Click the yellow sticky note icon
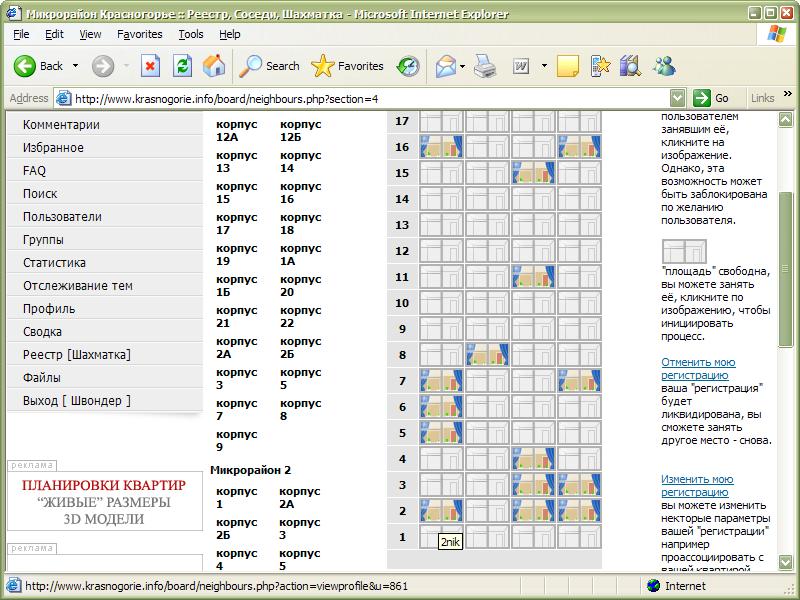 click(567, 66)
